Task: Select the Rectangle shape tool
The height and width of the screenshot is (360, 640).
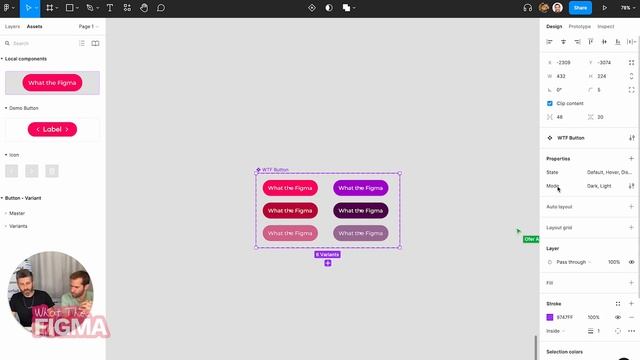Action: (x=69, y=8)
